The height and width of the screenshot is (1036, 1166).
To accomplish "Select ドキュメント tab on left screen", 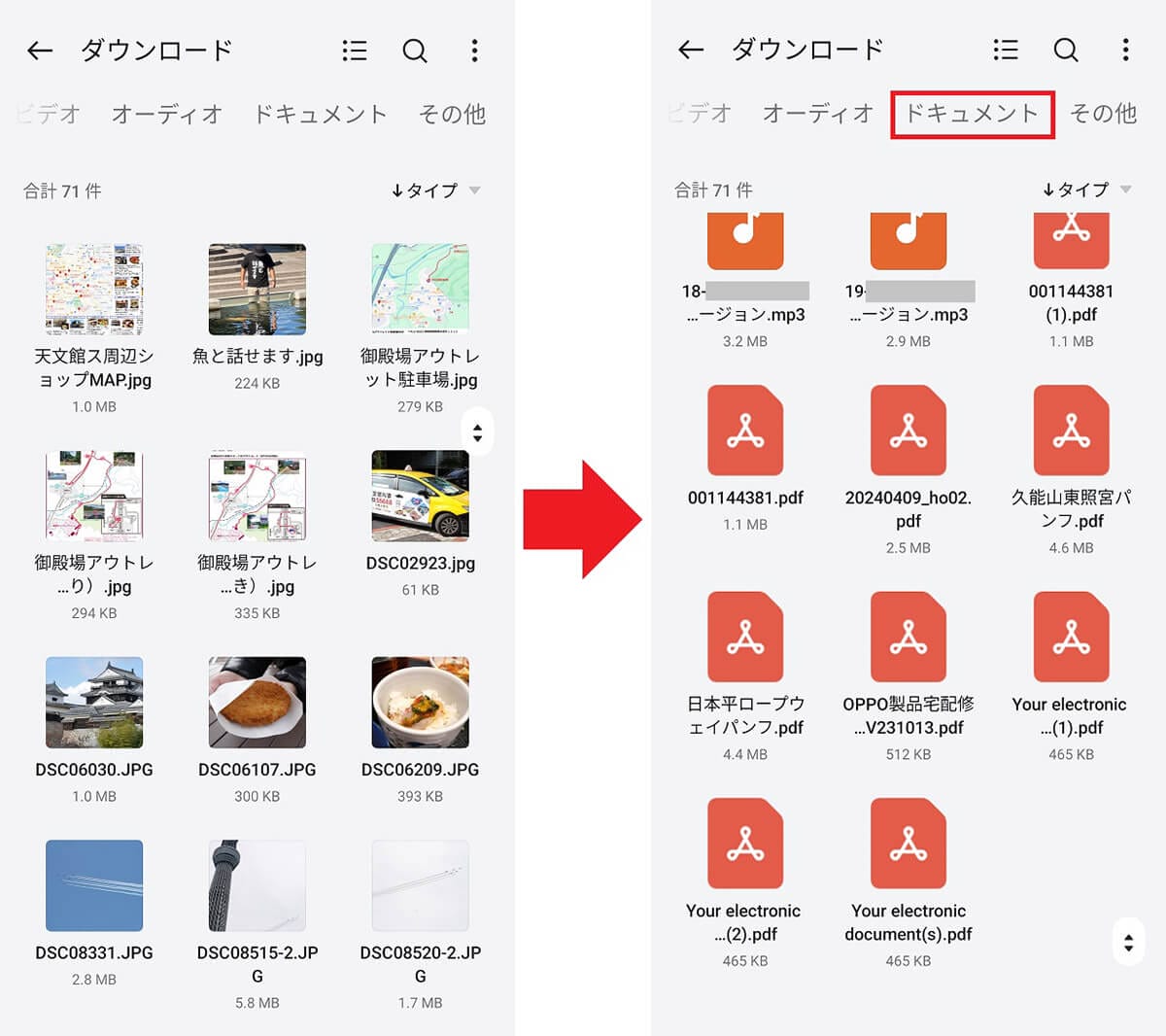I will 320,114.
